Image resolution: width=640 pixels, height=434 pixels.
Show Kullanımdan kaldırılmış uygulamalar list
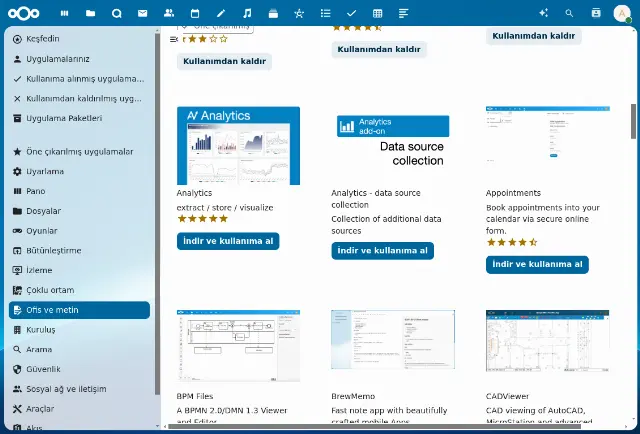[79, 98]
